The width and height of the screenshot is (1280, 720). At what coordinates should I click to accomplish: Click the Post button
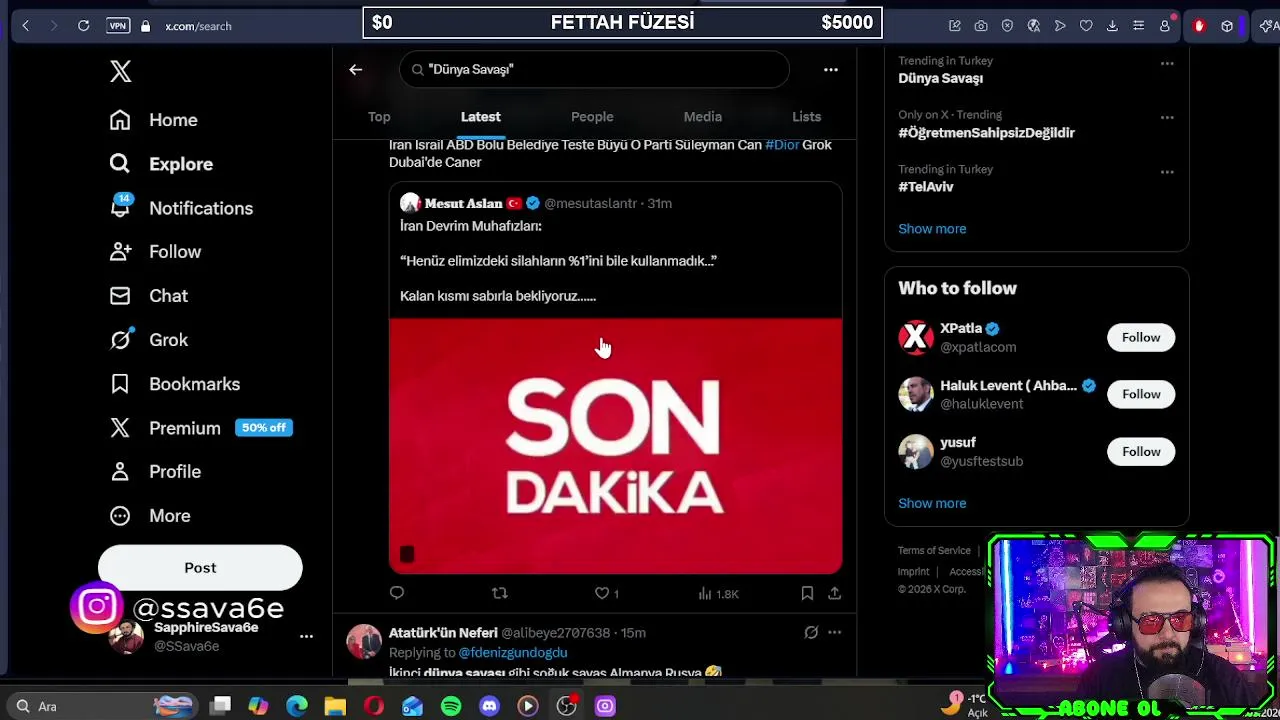coord(200,568)
